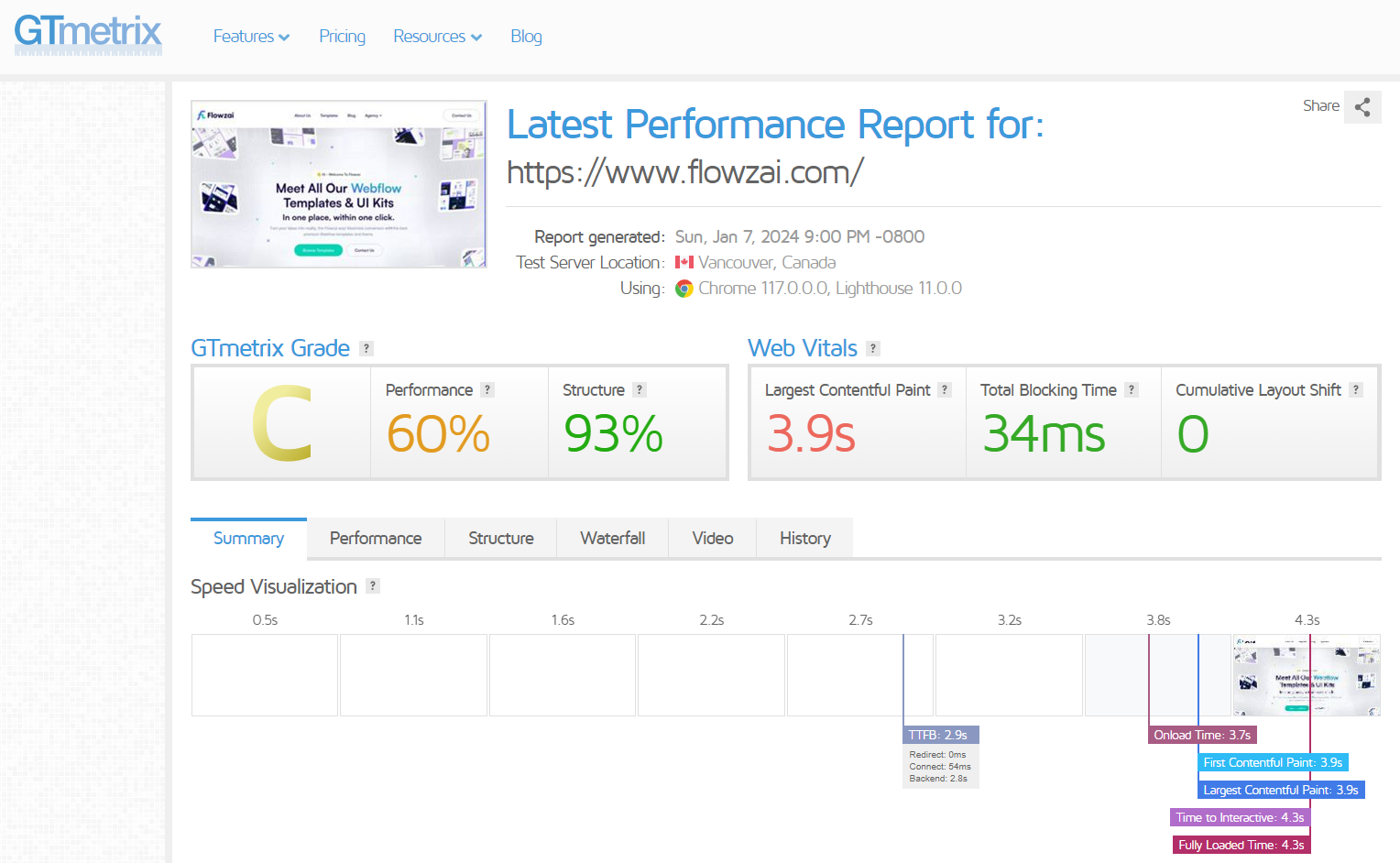The height and width of the screenshot is (863, 1400).
Task: Click the Share icon button
Action: click(1362, 106)
